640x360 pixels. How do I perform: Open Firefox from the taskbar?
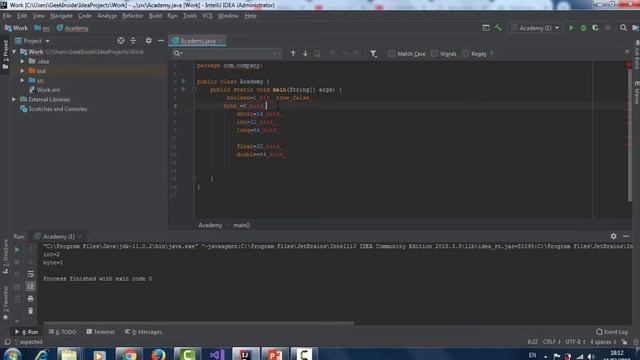point(158,354)
